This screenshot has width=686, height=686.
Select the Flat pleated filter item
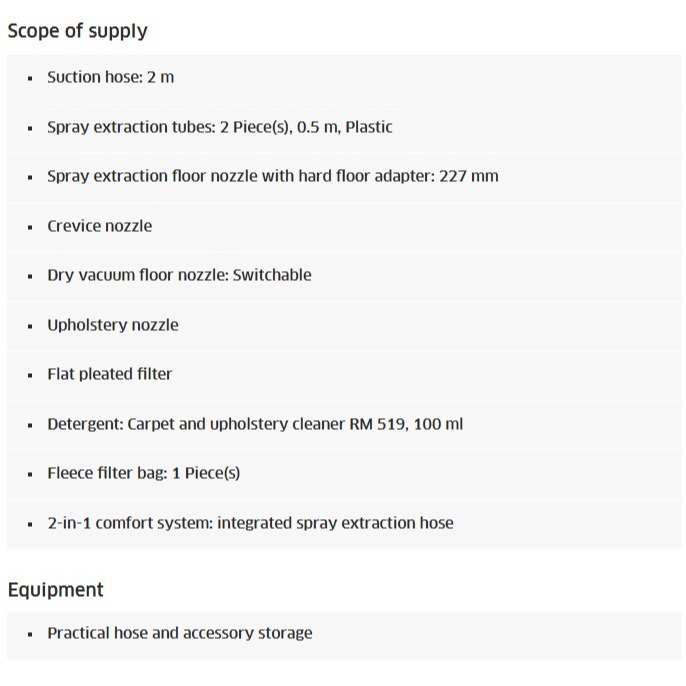pos(109,374)
